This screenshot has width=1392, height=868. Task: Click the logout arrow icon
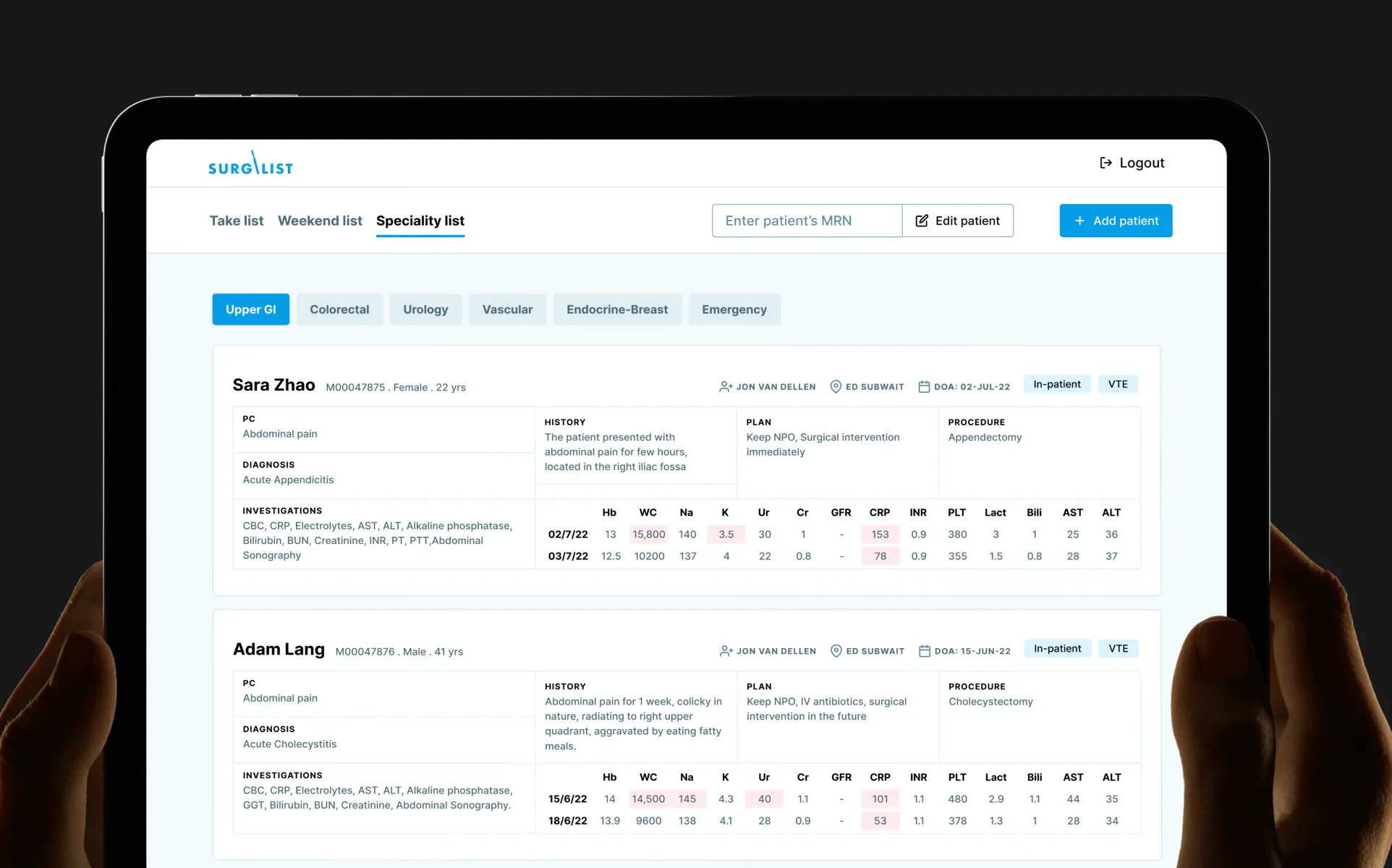(1105, 163)
